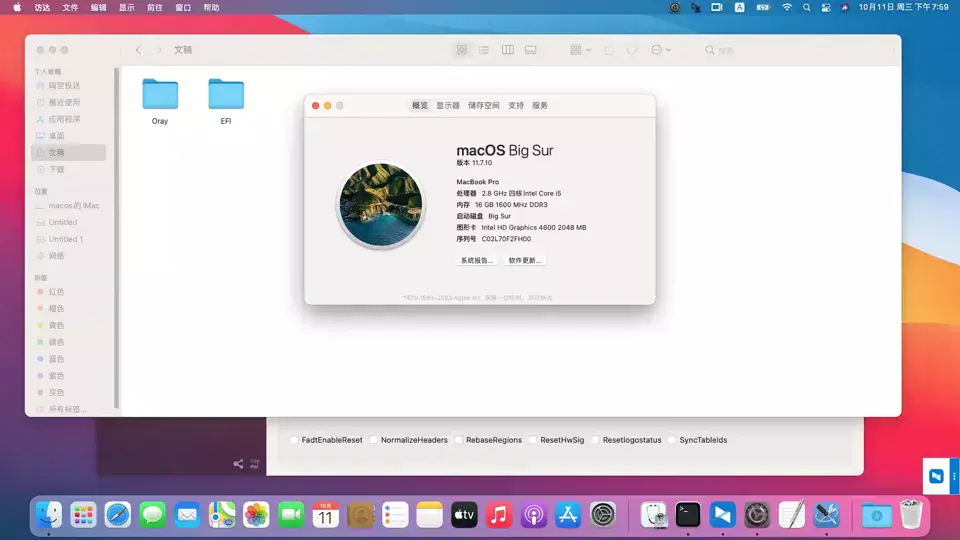Toggle the FadtEnableReset checkbox

tap(294, 440)
